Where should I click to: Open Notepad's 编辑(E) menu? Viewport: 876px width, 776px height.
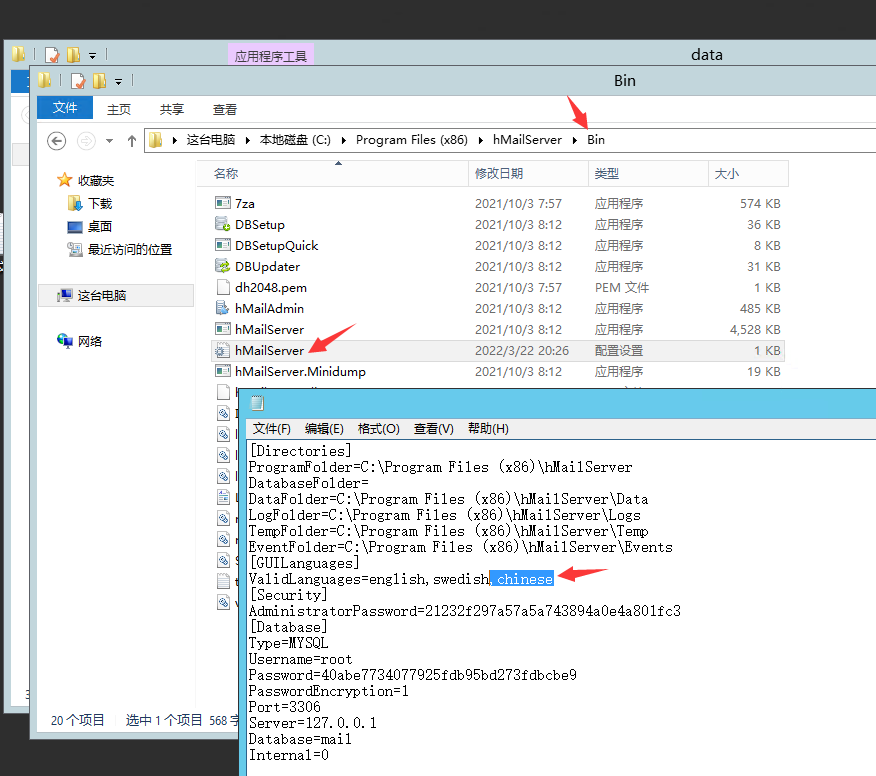324,428
